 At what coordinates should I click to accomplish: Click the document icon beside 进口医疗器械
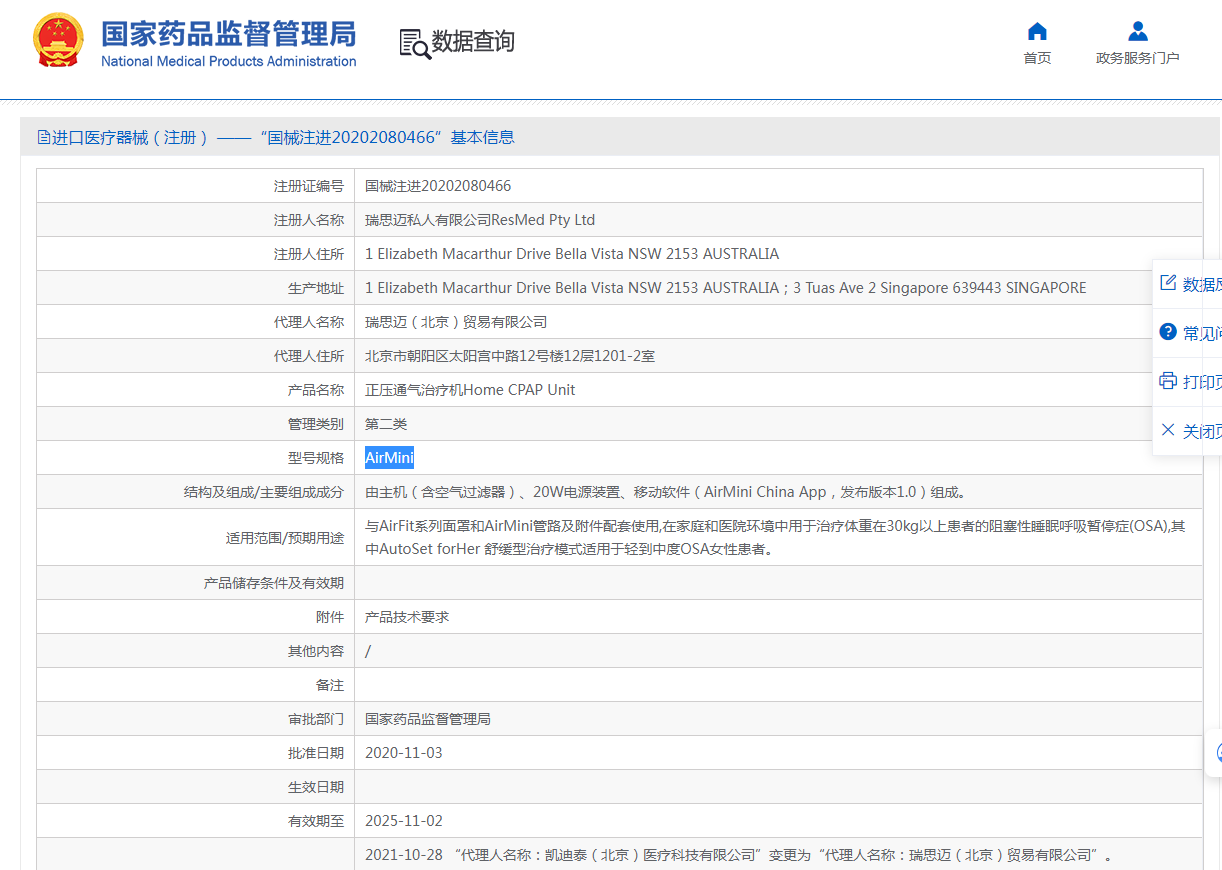(43, 137)
